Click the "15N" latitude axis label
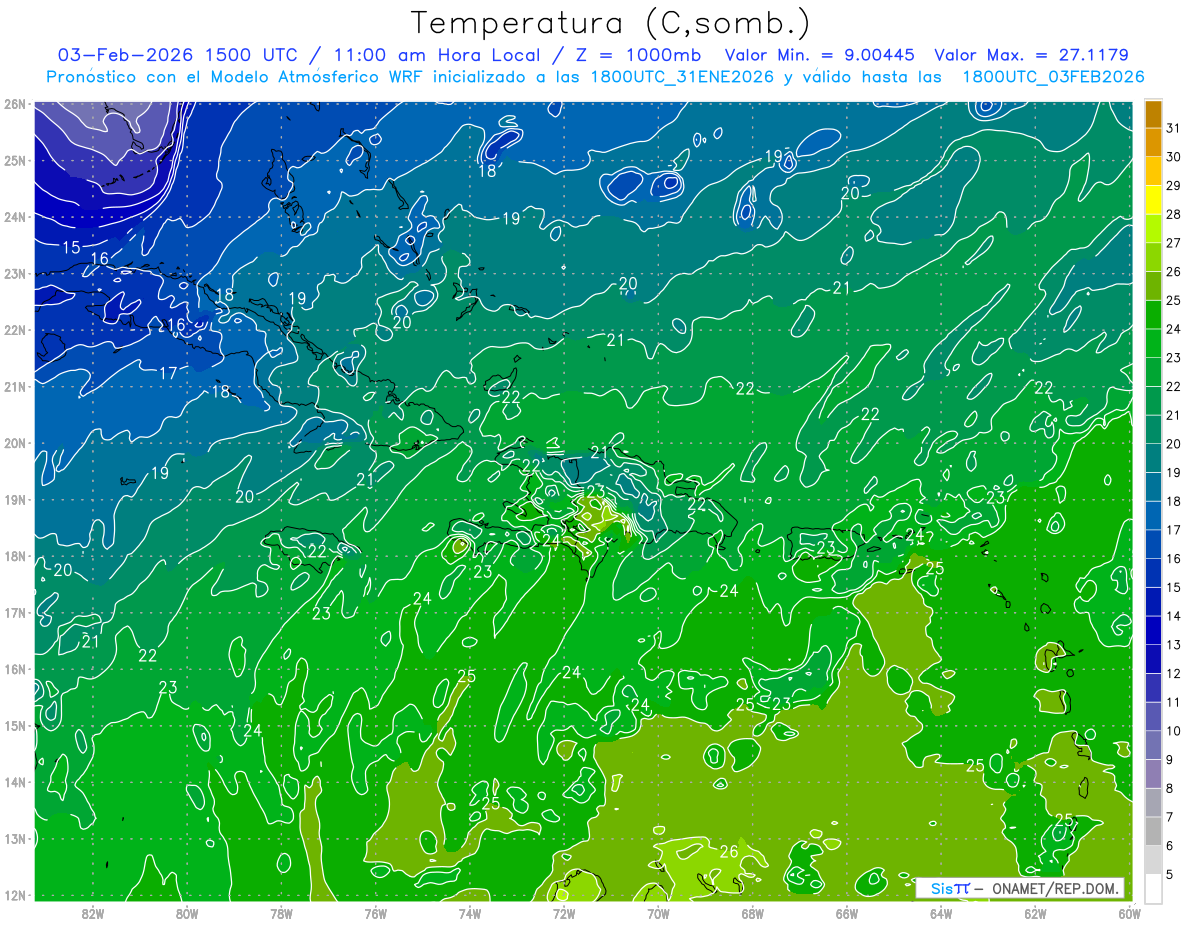Viewport: 1200px width, 927px height. click(x=15, y=726)
